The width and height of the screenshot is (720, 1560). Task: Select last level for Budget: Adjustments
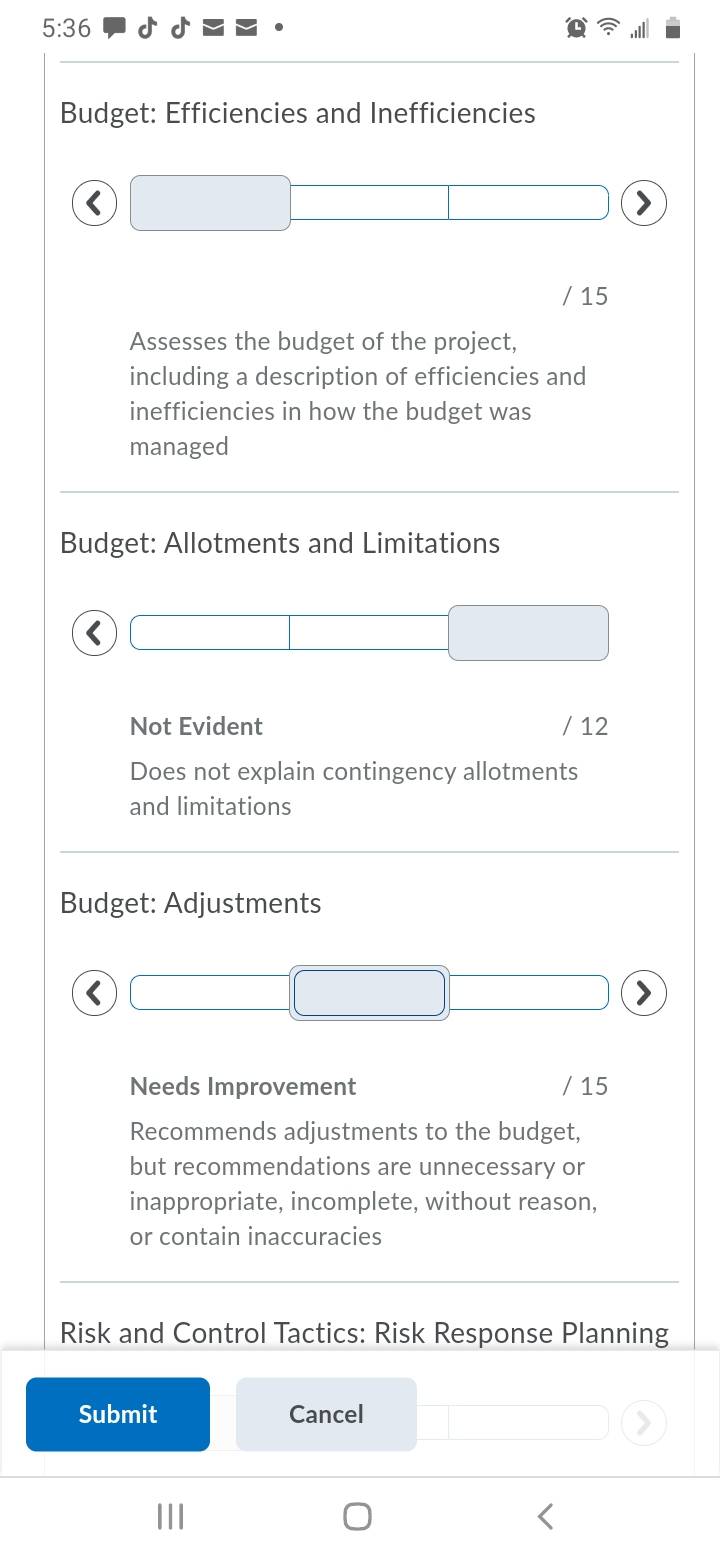(x=528, y=993)
